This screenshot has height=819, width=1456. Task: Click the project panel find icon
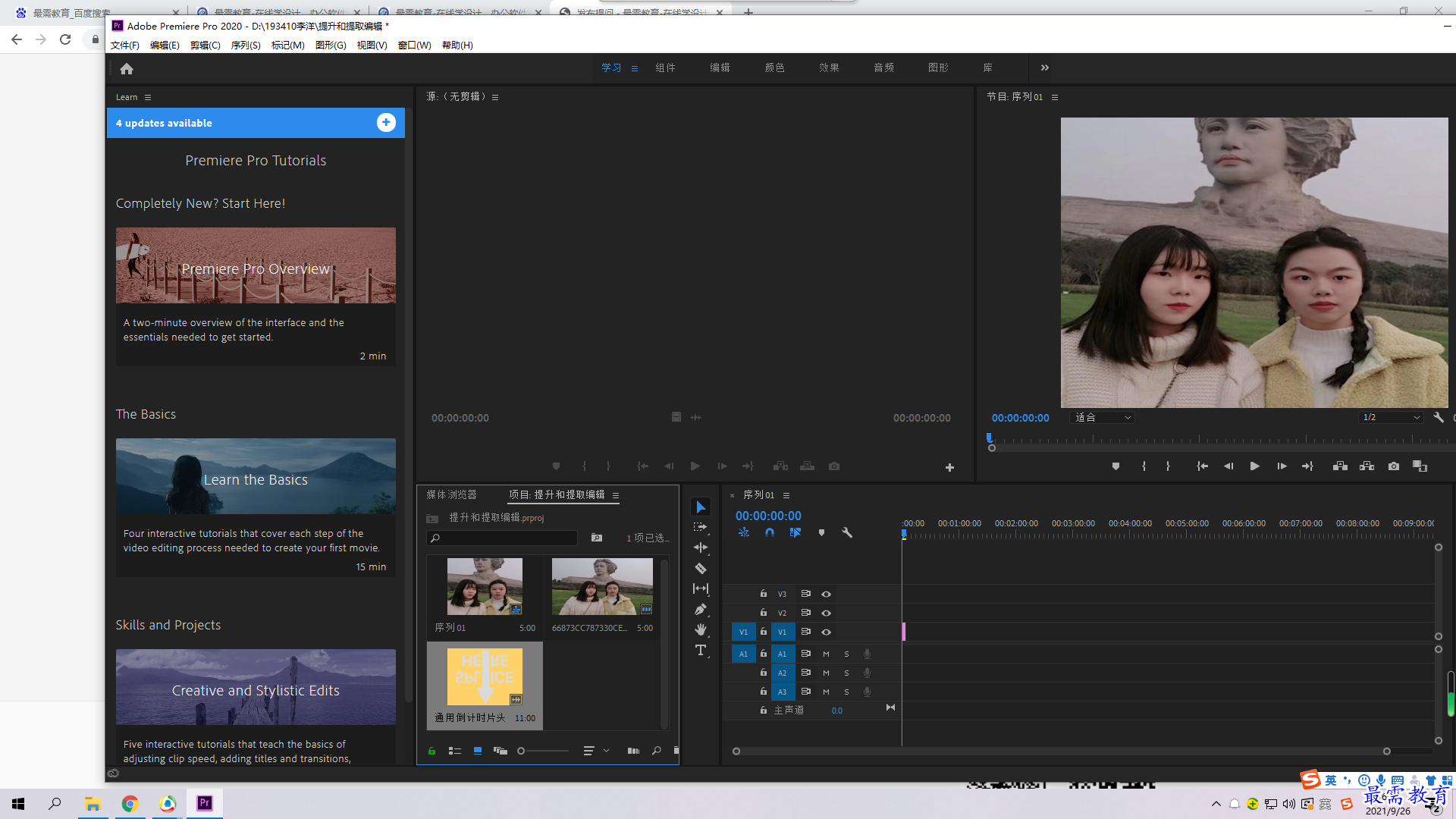coord(657,751)
